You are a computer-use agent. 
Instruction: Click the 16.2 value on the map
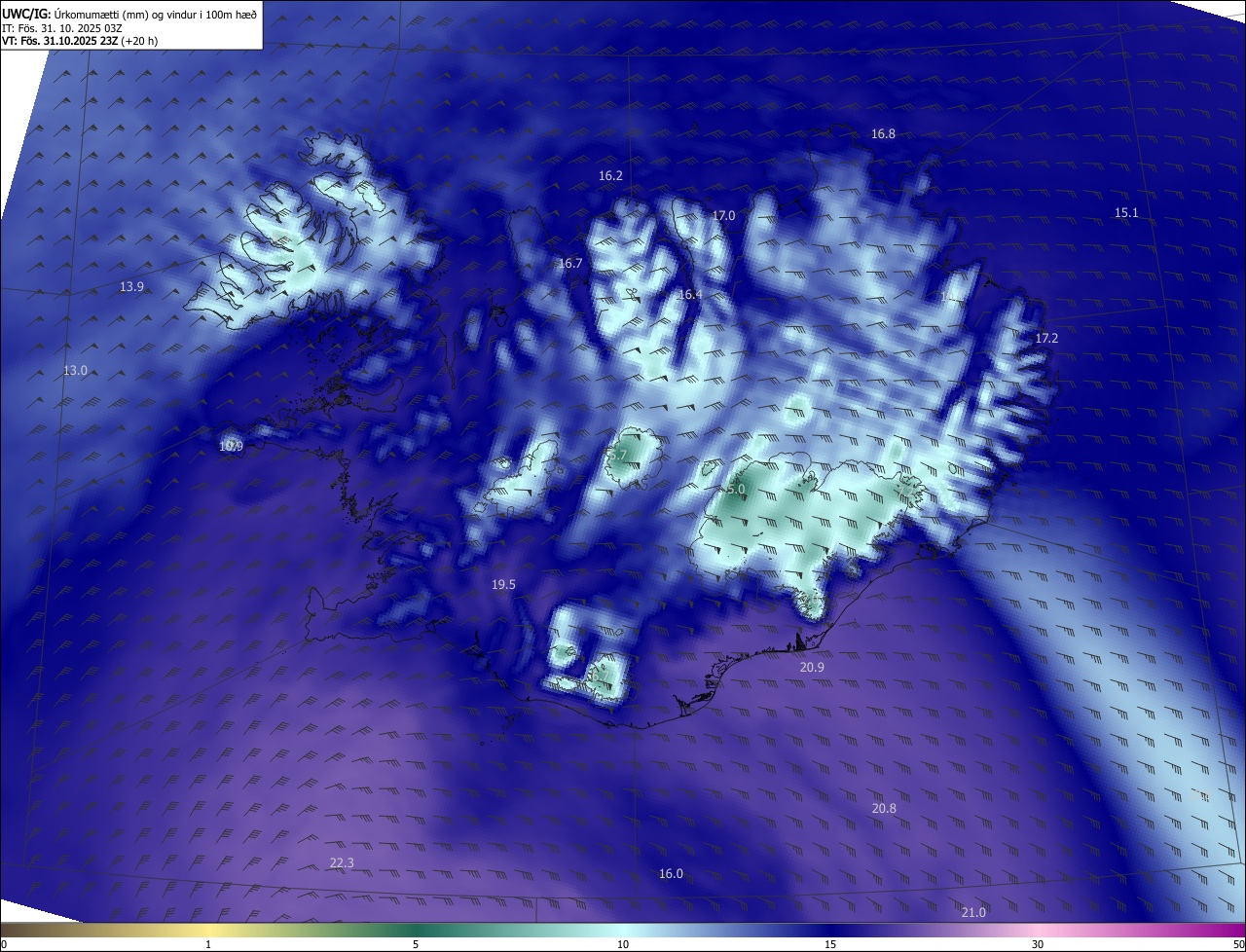610,176
